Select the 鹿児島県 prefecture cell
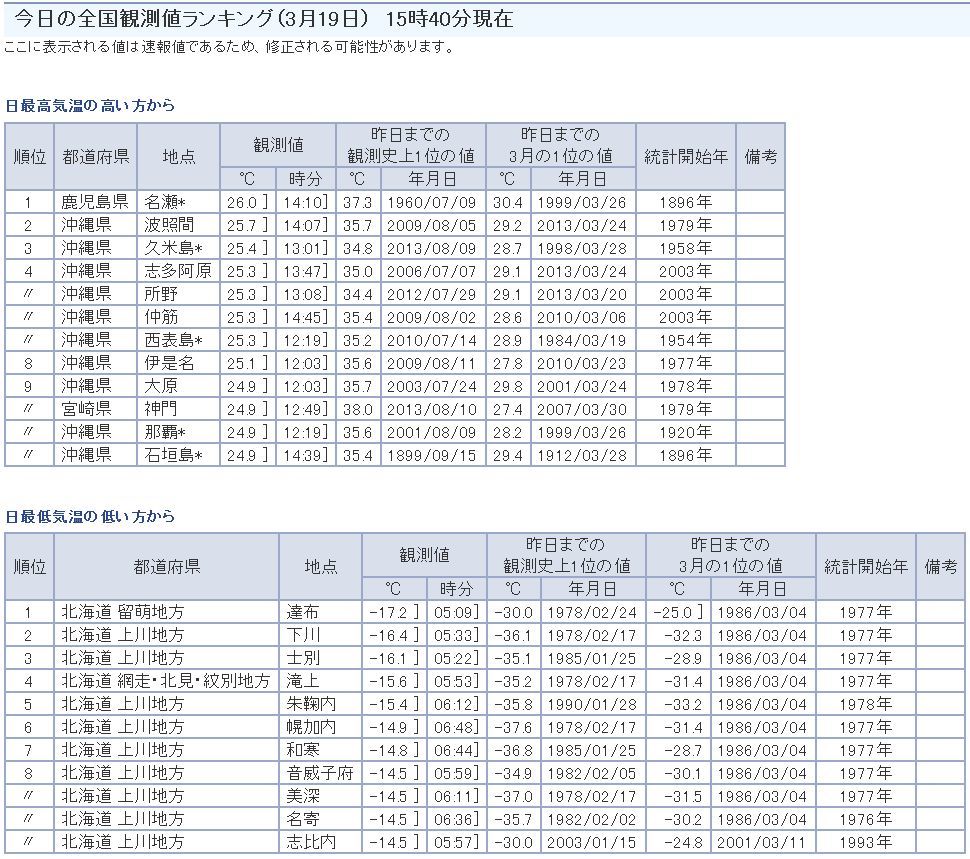 (94, 202)
